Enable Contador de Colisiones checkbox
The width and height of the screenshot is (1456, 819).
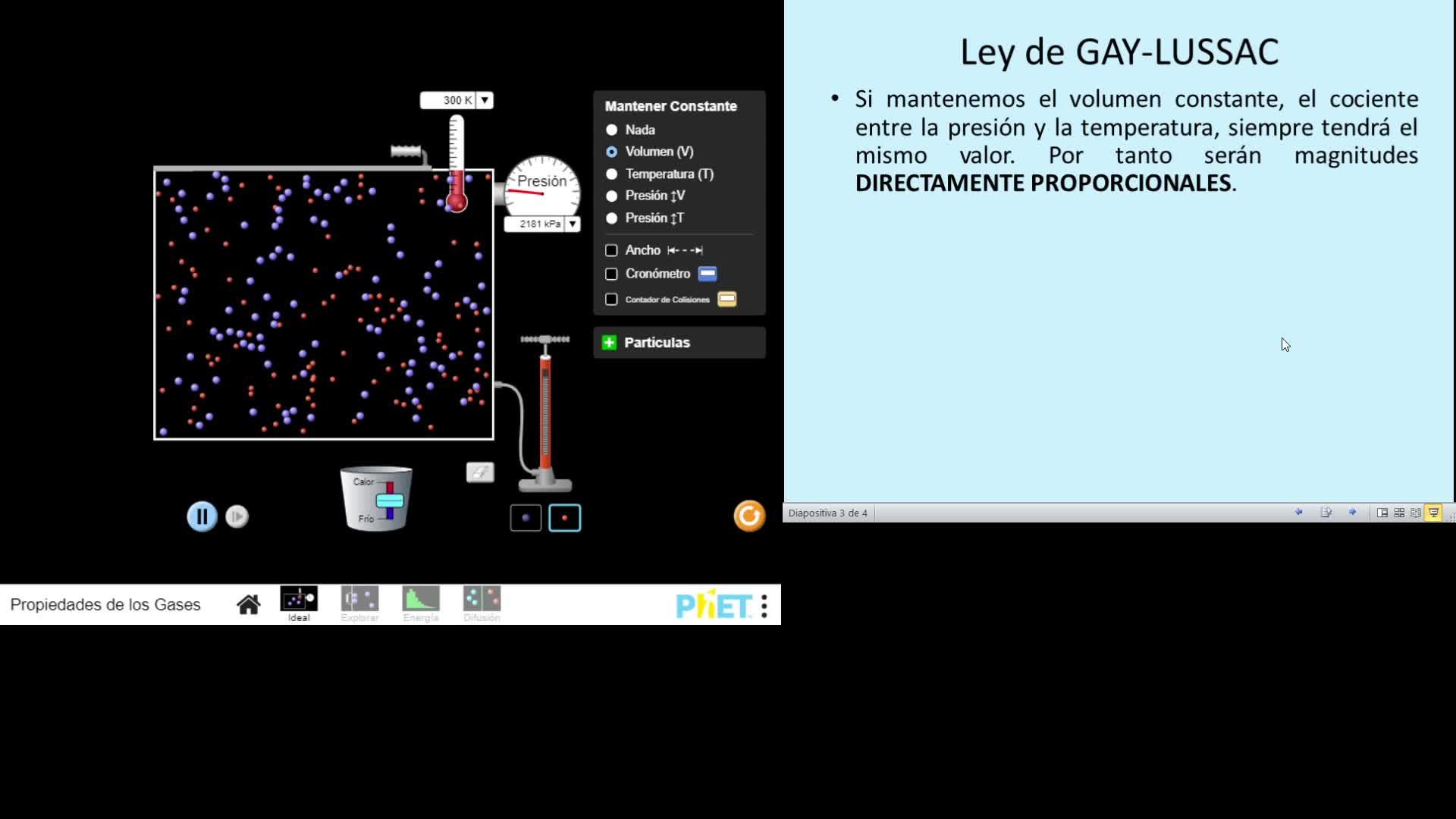tap(612, 300)
